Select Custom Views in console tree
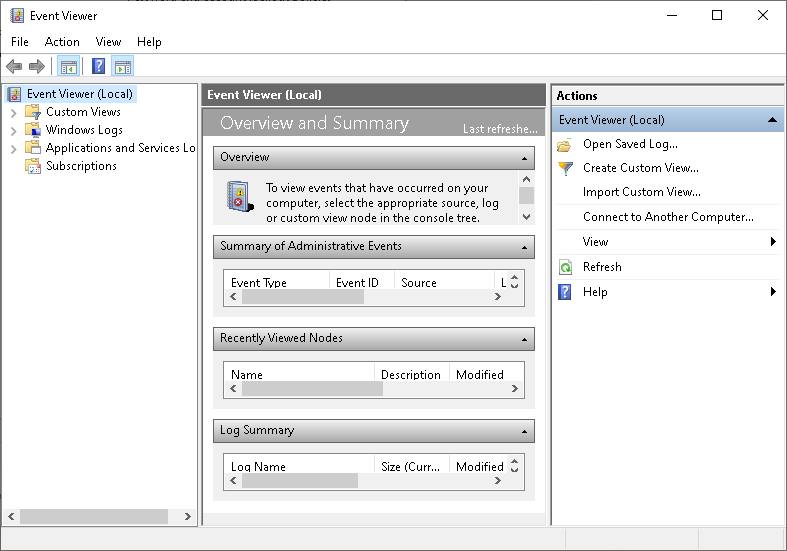 pos(83,111)
